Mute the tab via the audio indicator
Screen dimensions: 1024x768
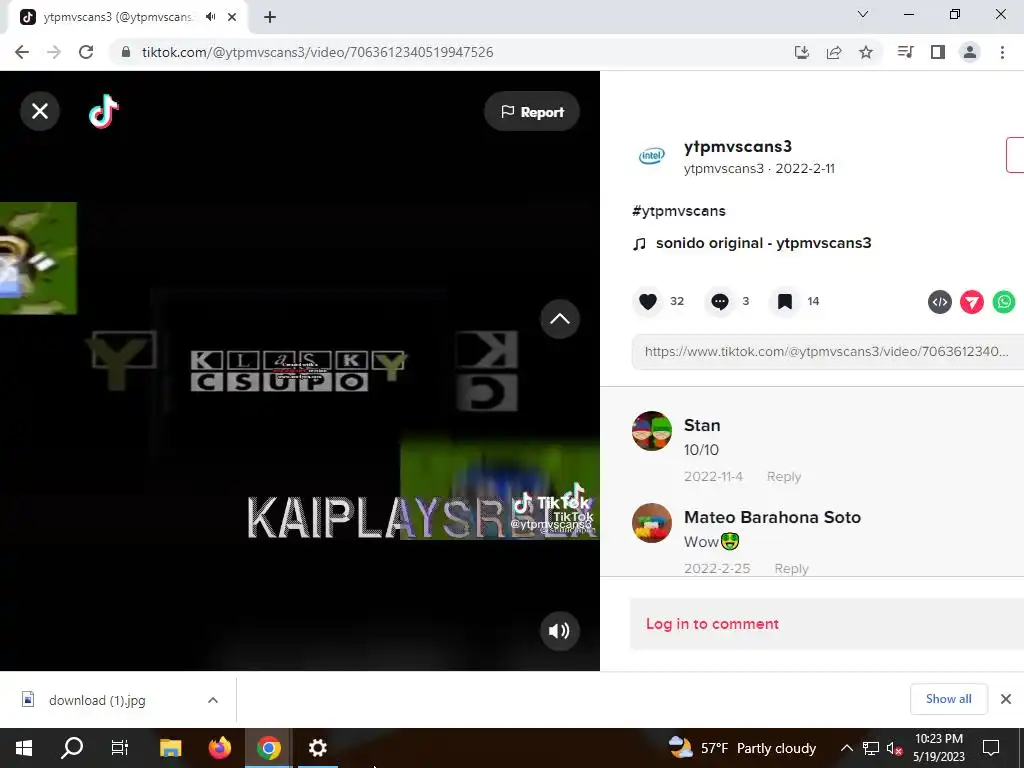[210, 17]
